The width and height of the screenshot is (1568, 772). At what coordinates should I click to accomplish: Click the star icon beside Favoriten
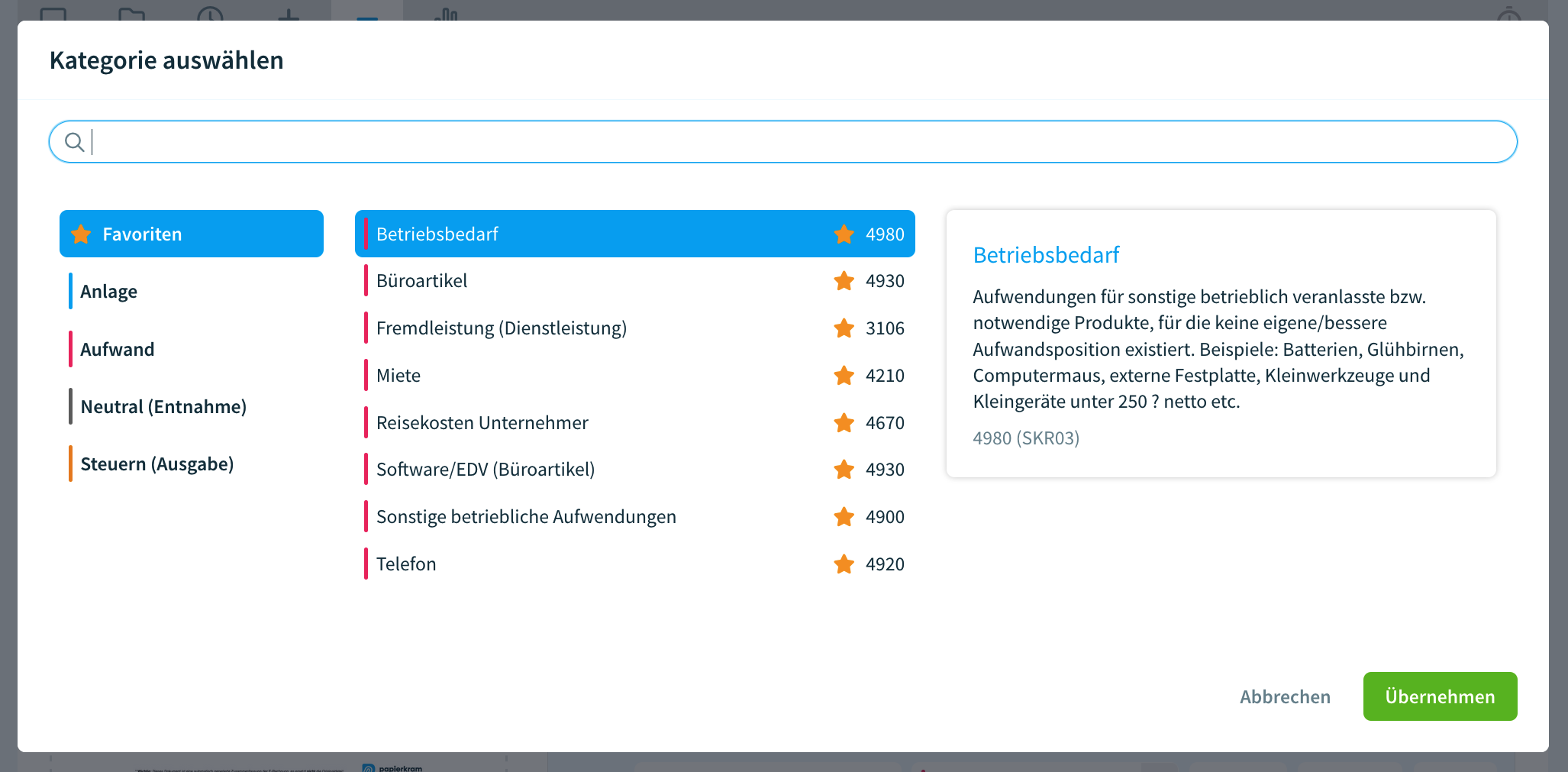point(79,234)
